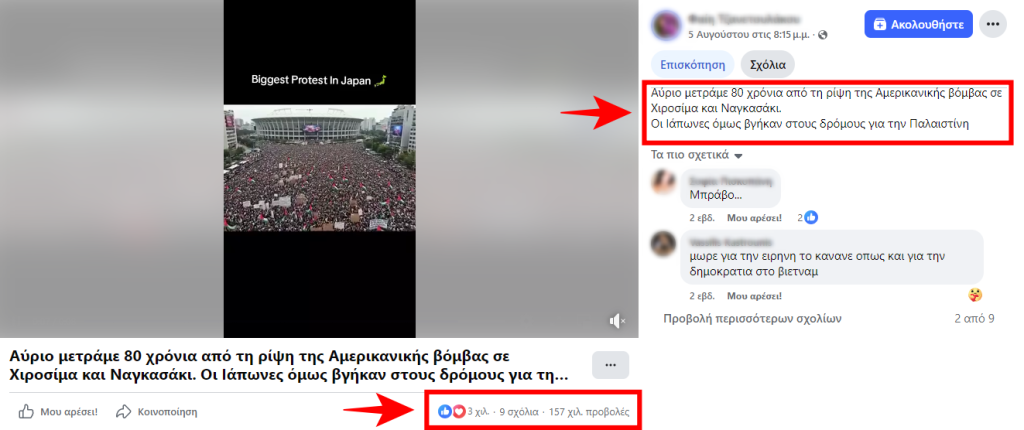
Task: Click the reaction emoji on the Vietnam comment
Action: 975,295
